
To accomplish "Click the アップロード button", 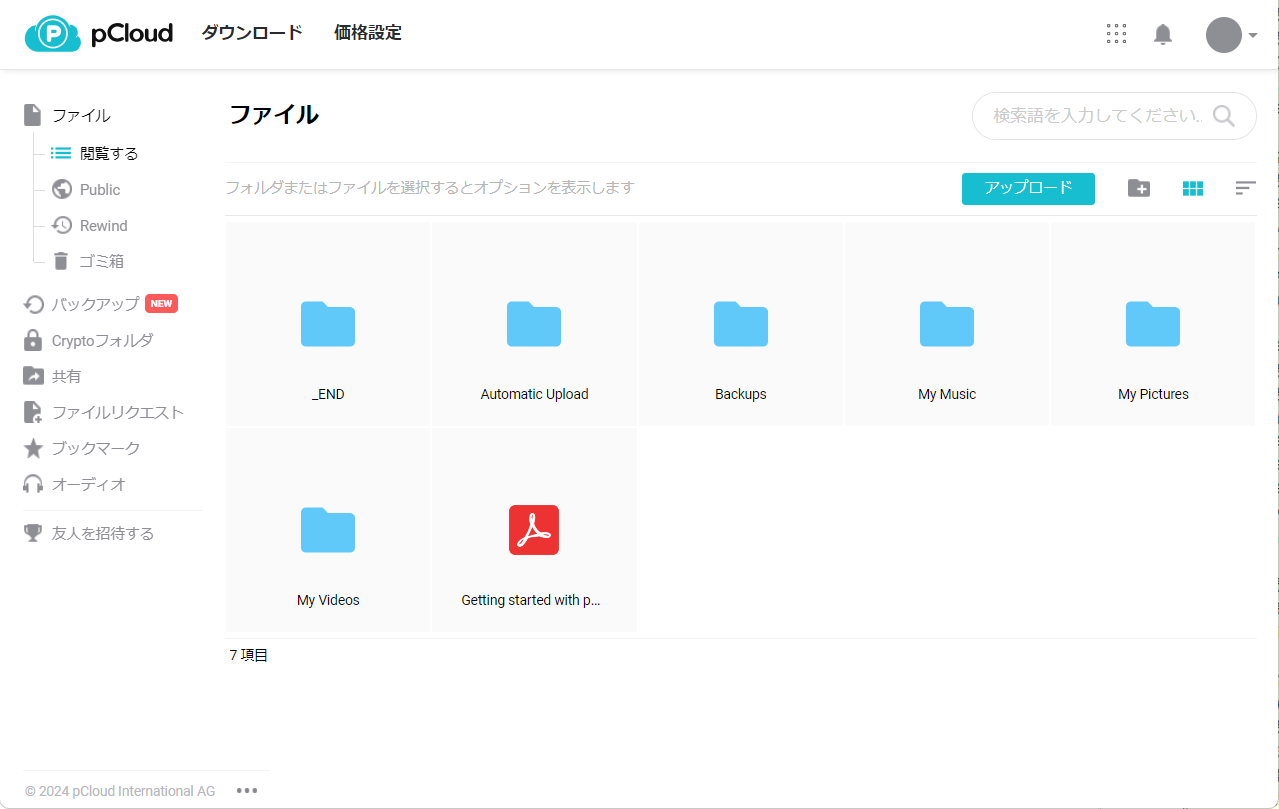I will [1028, 188].
